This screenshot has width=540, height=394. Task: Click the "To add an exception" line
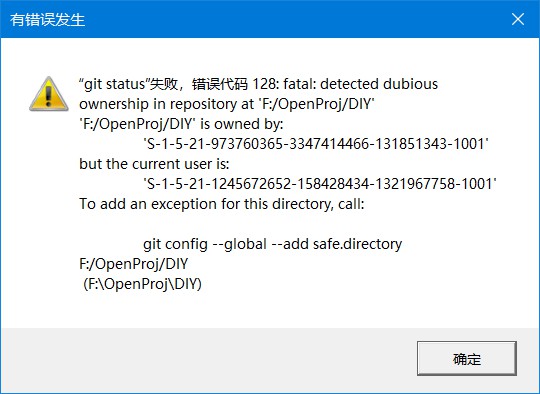pos(221,204)
